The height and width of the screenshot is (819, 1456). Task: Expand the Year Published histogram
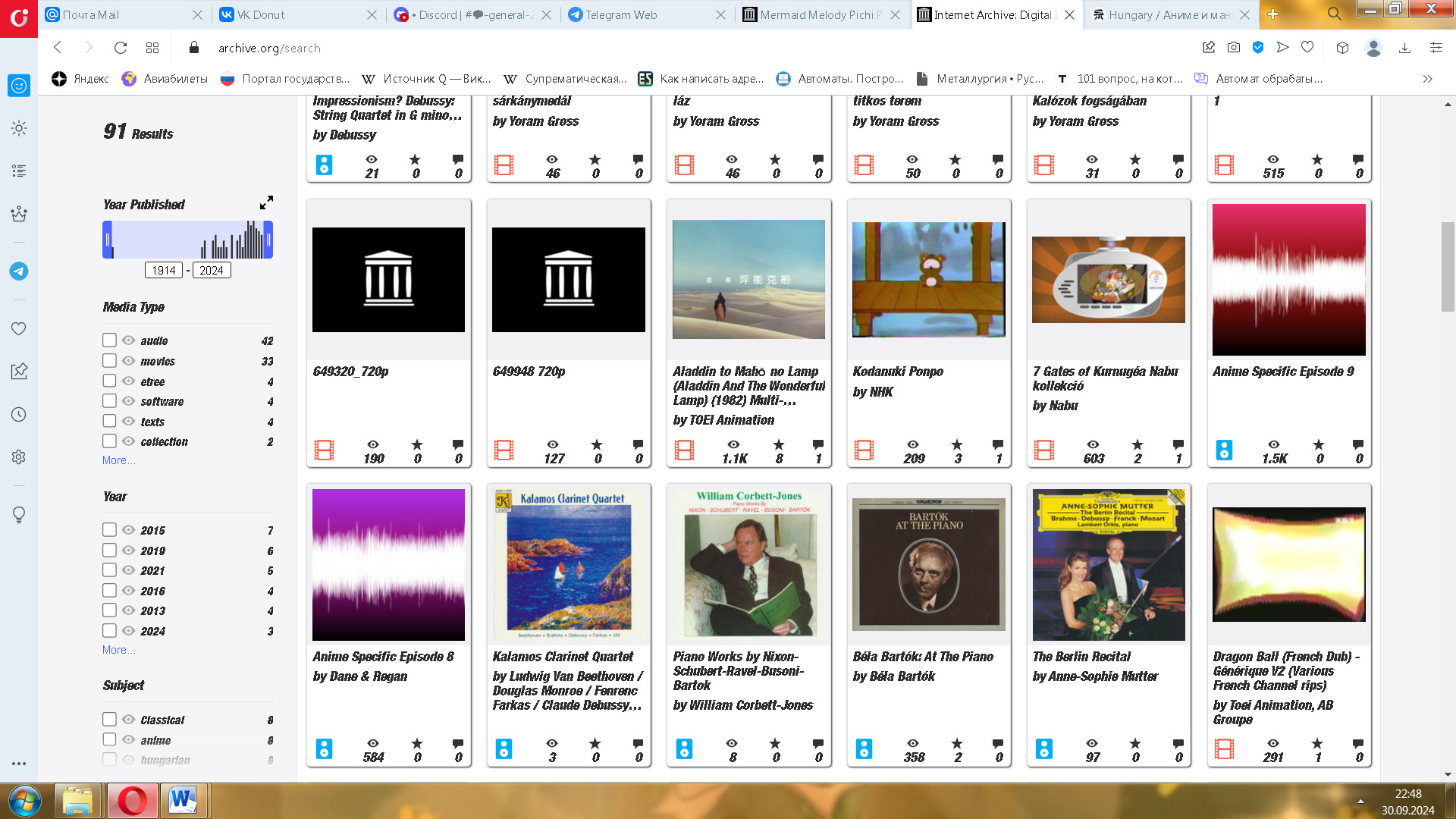266,203
